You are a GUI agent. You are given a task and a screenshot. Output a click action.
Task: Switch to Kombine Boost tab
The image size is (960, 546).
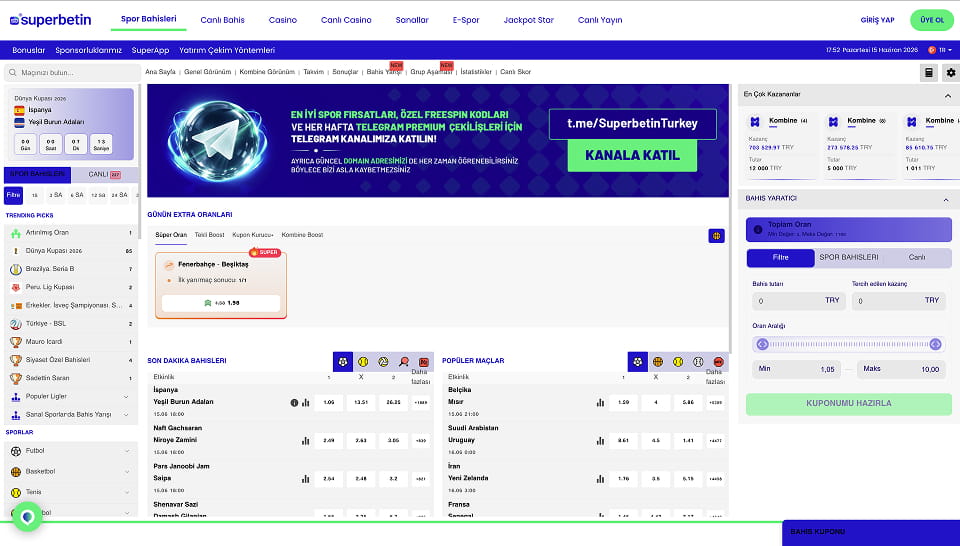tap(302, 235)
